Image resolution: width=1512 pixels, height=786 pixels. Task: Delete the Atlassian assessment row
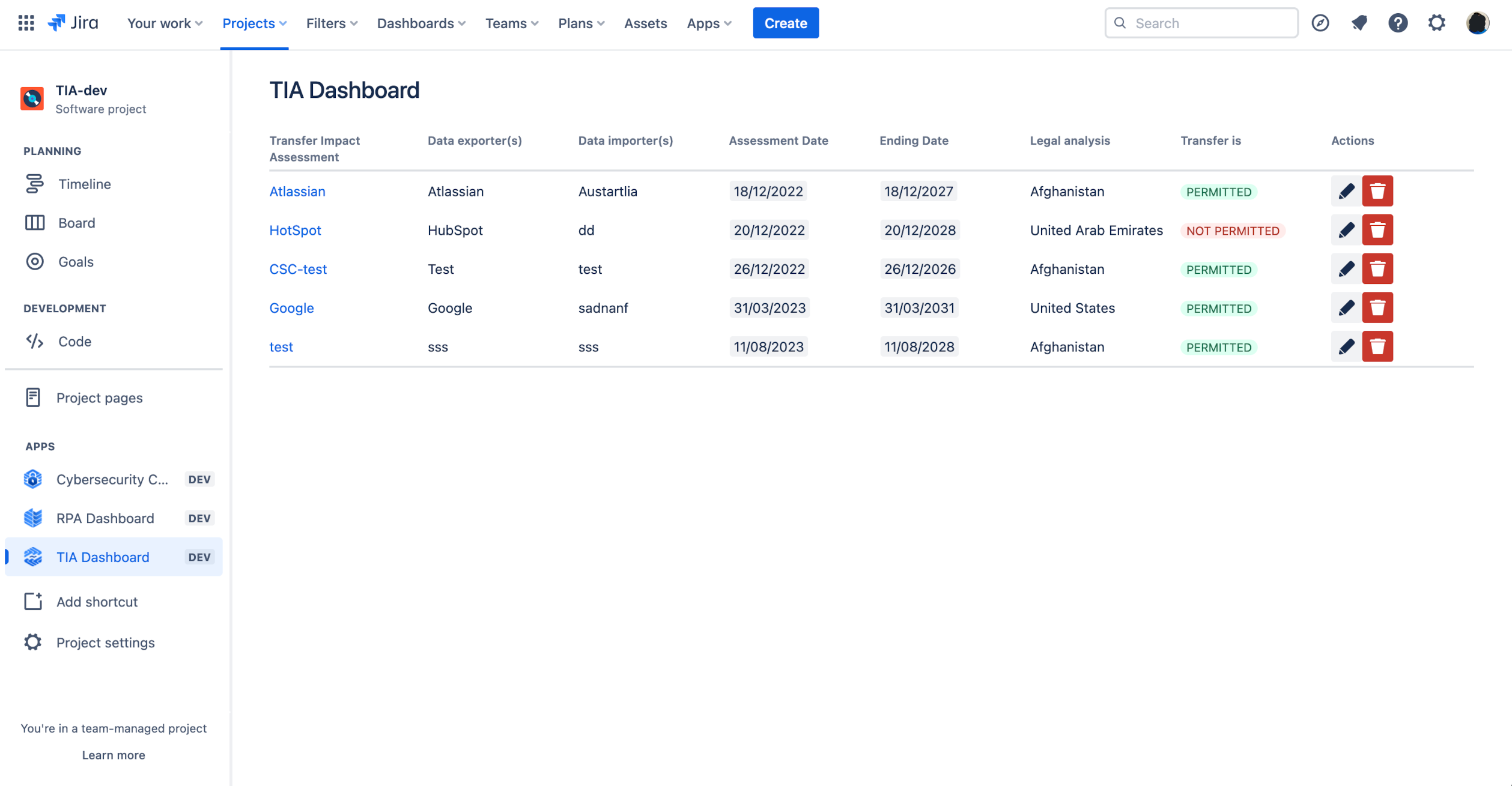pos(1377,191)
